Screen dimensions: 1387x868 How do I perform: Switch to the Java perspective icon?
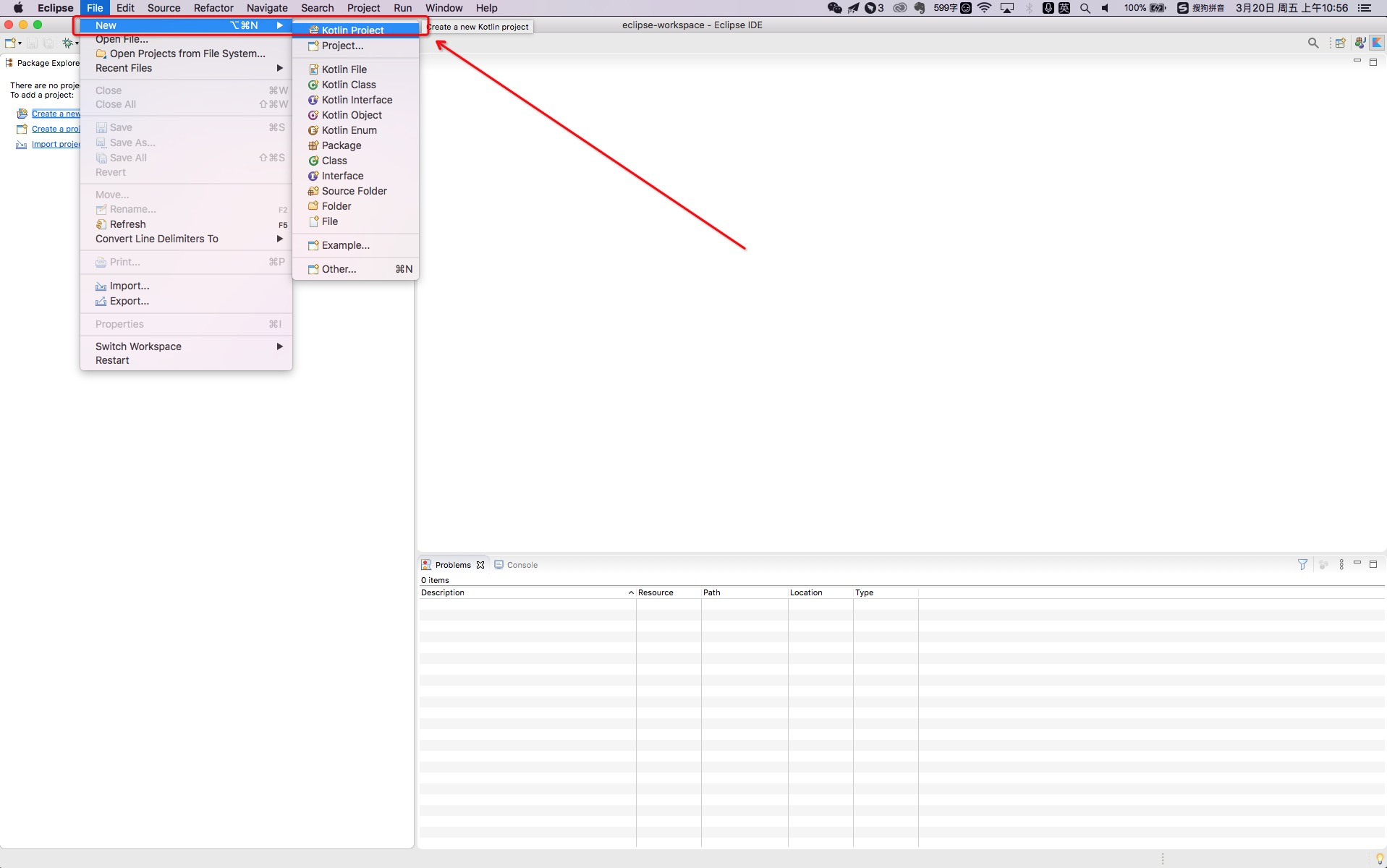[1360, 43]
